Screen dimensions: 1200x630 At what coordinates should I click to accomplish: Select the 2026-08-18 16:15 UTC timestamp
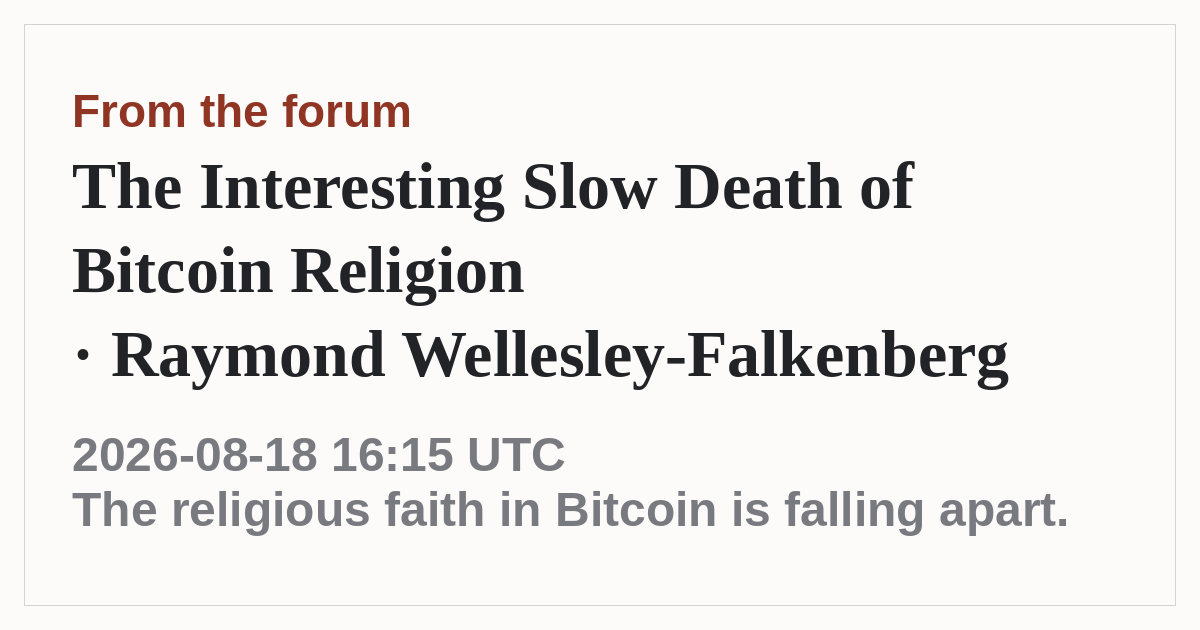[319, 455]
